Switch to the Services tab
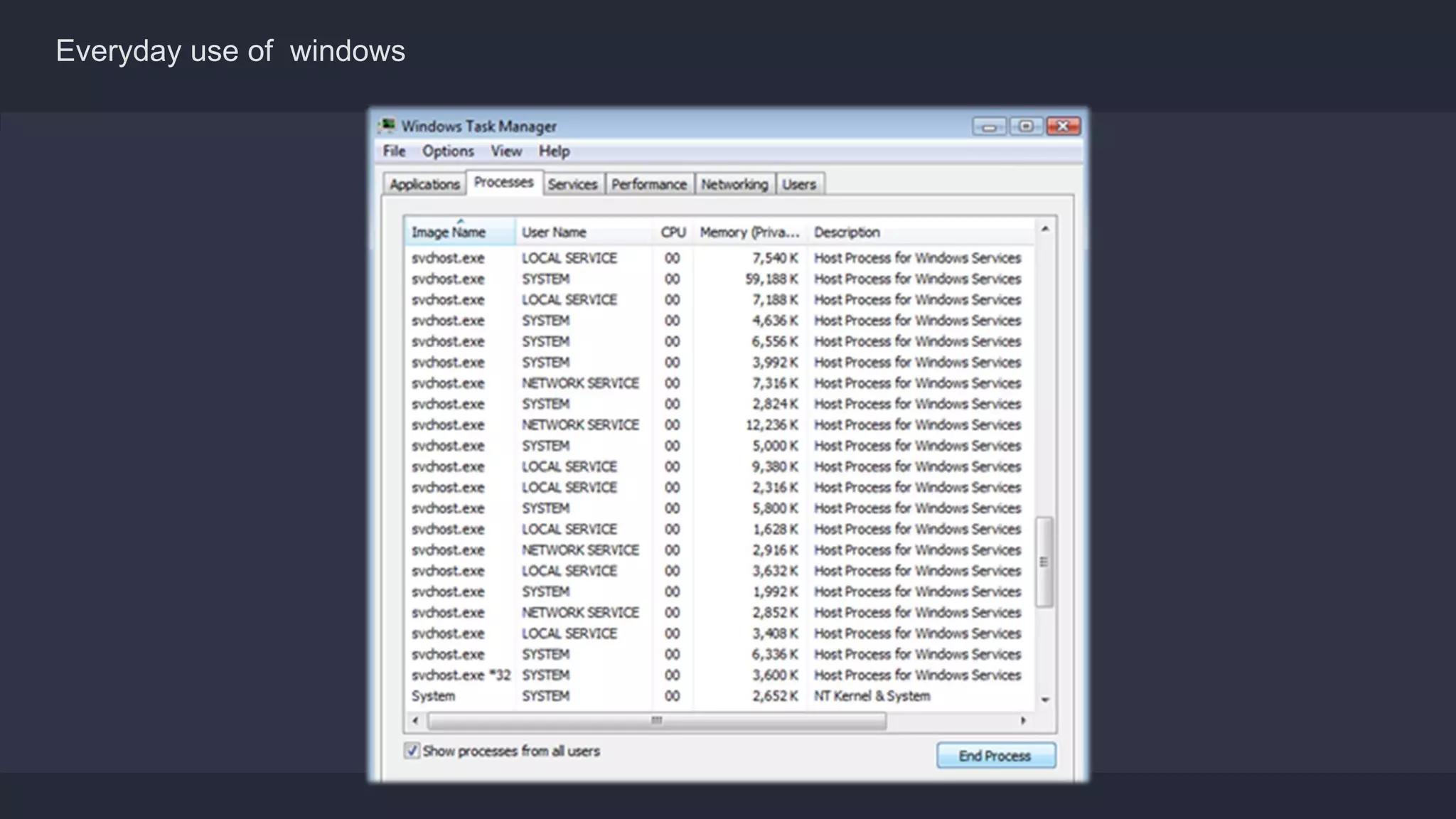The width and height of the screenshot is (1456, 819). (572, 184)
